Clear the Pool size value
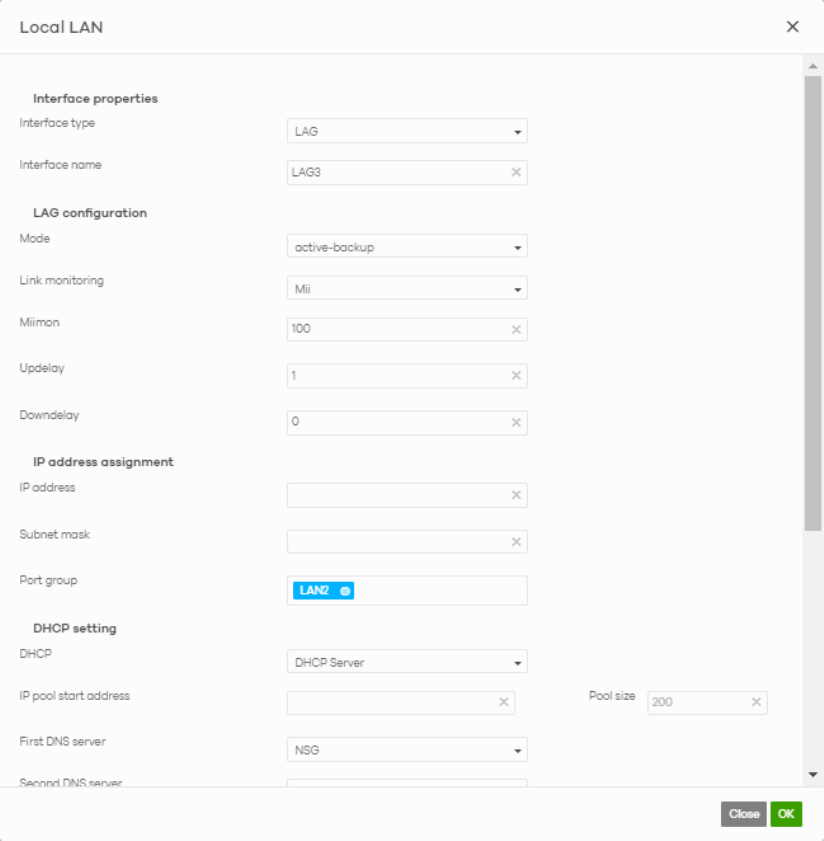 pos(756,702)
